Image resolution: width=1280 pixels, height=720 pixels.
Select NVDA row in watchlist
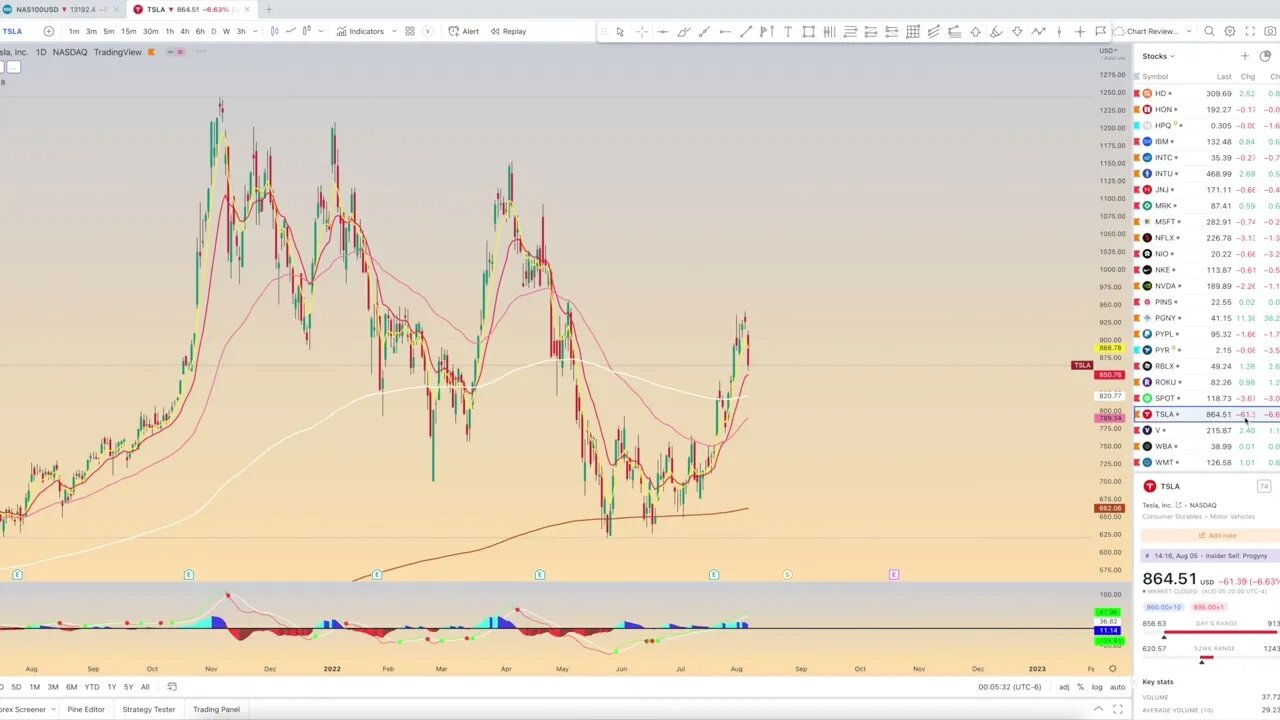coord(1206,286)
